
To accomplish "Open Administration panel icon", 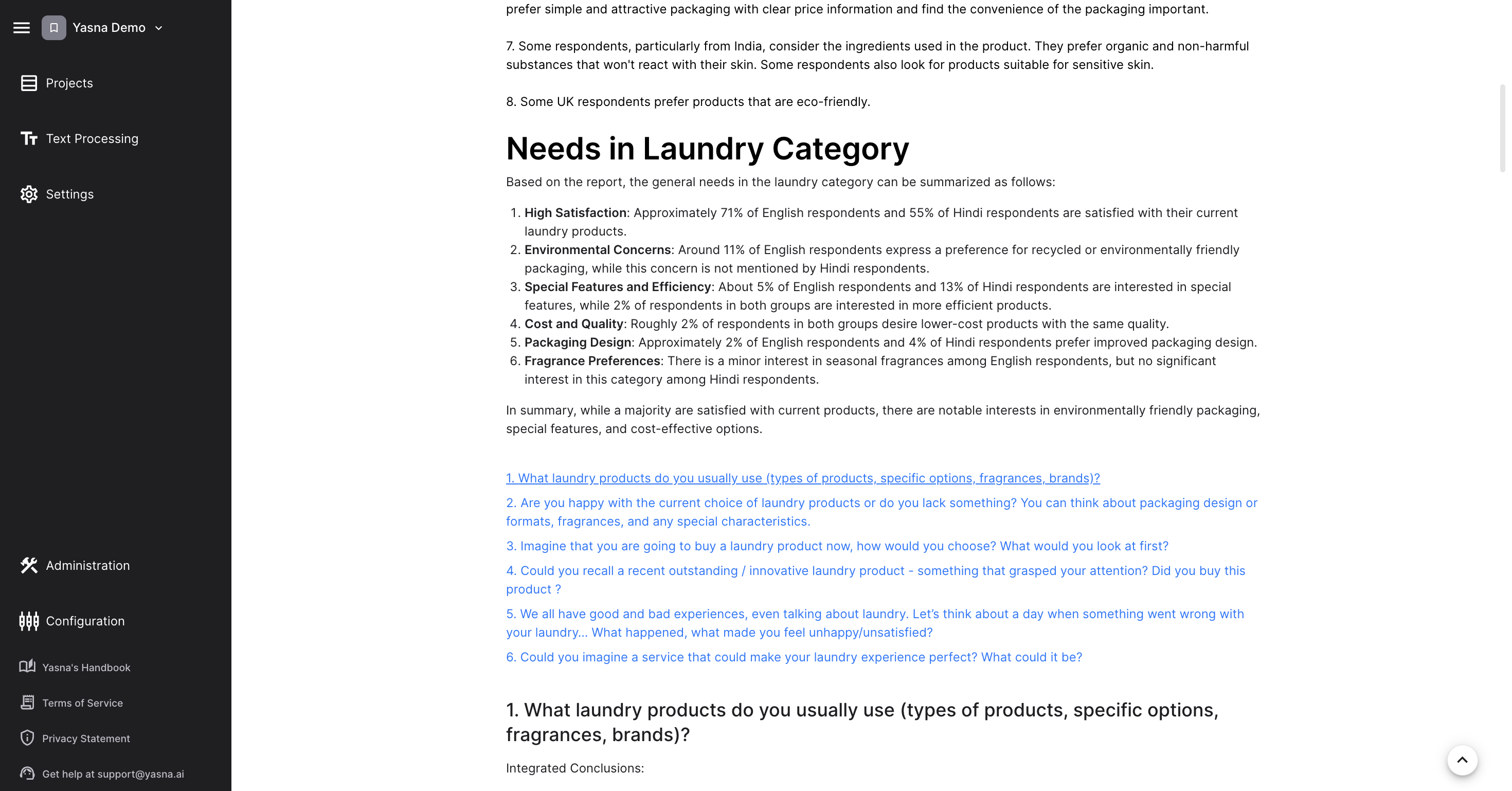I will 29,565.
